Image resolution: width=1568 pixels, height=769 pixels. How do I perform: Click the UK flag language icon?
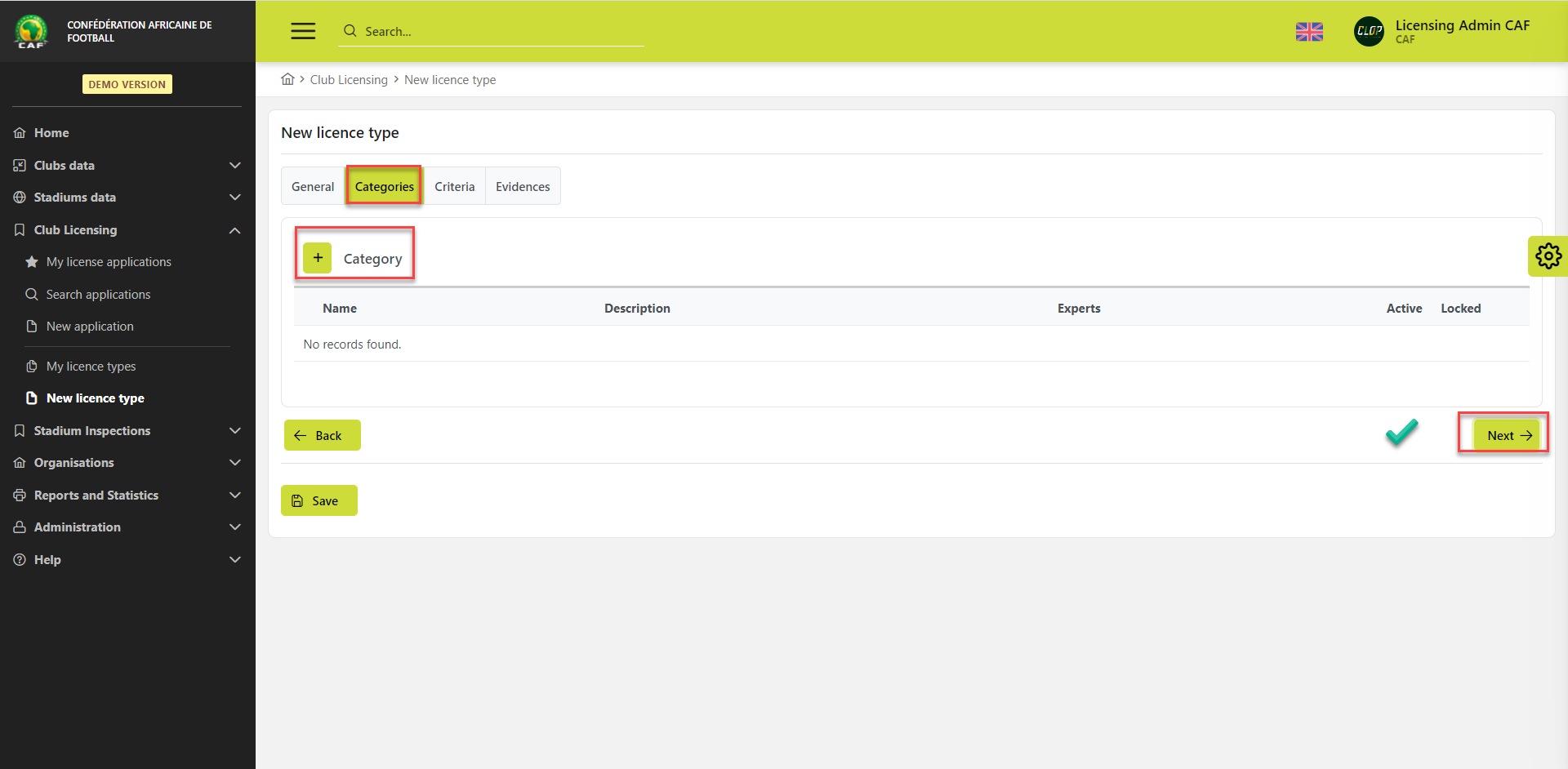coord(1309,32)
